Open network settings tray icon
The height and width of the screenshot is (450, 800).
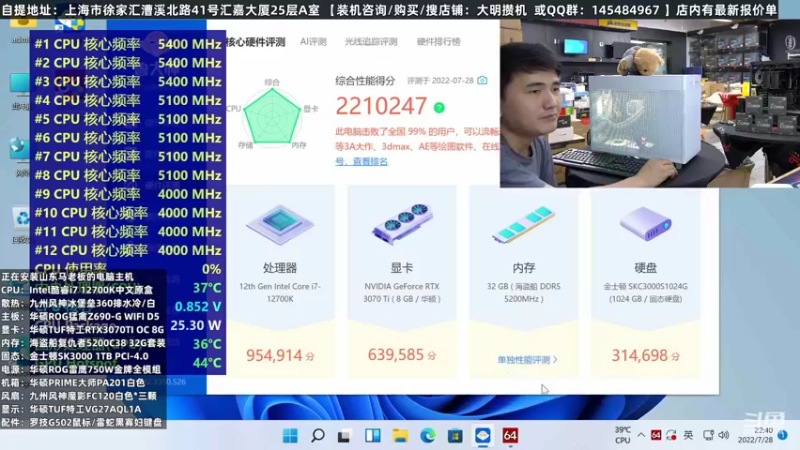click(x=708, y=435)
